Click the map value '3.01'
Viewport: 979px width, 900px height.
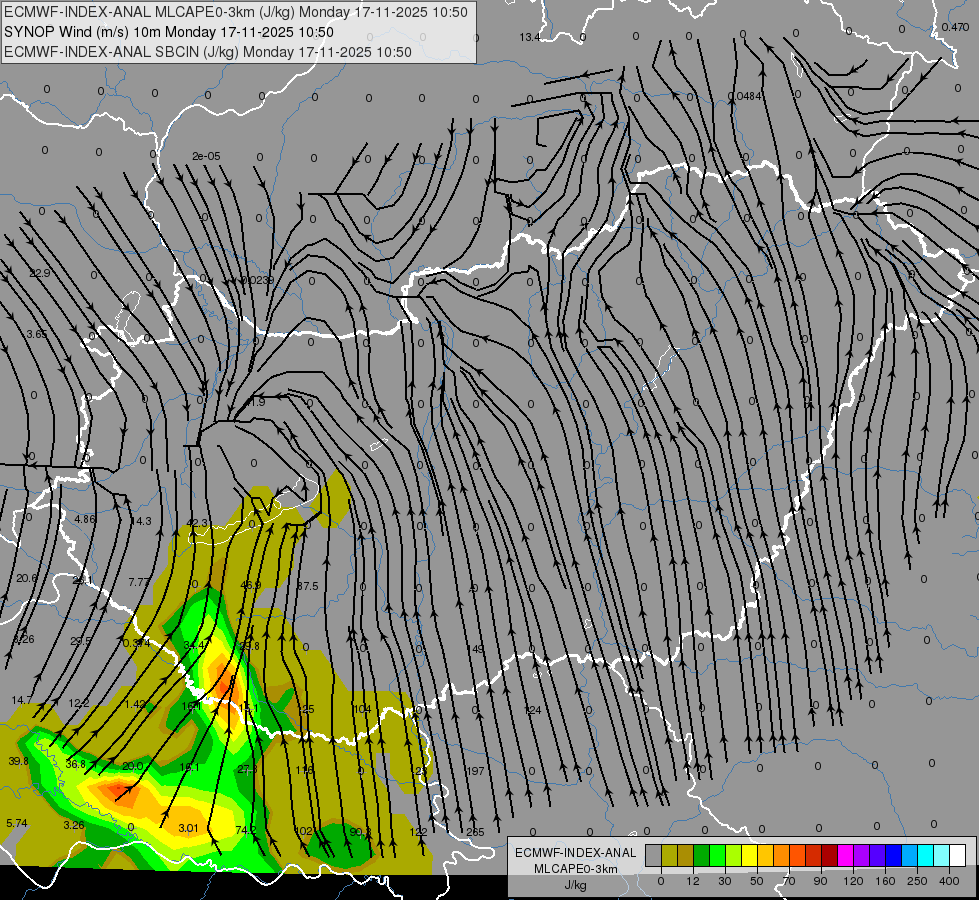point(188,828)
